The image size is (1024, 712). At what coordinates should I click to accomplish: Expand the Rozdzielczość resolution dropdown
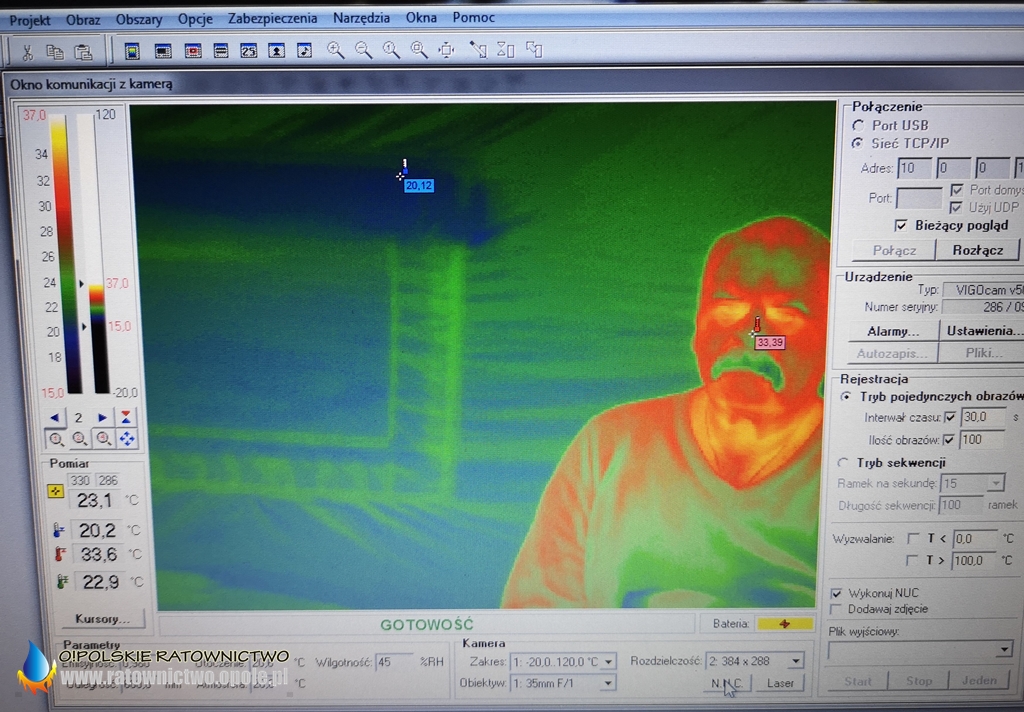click(x=795, y=661)
